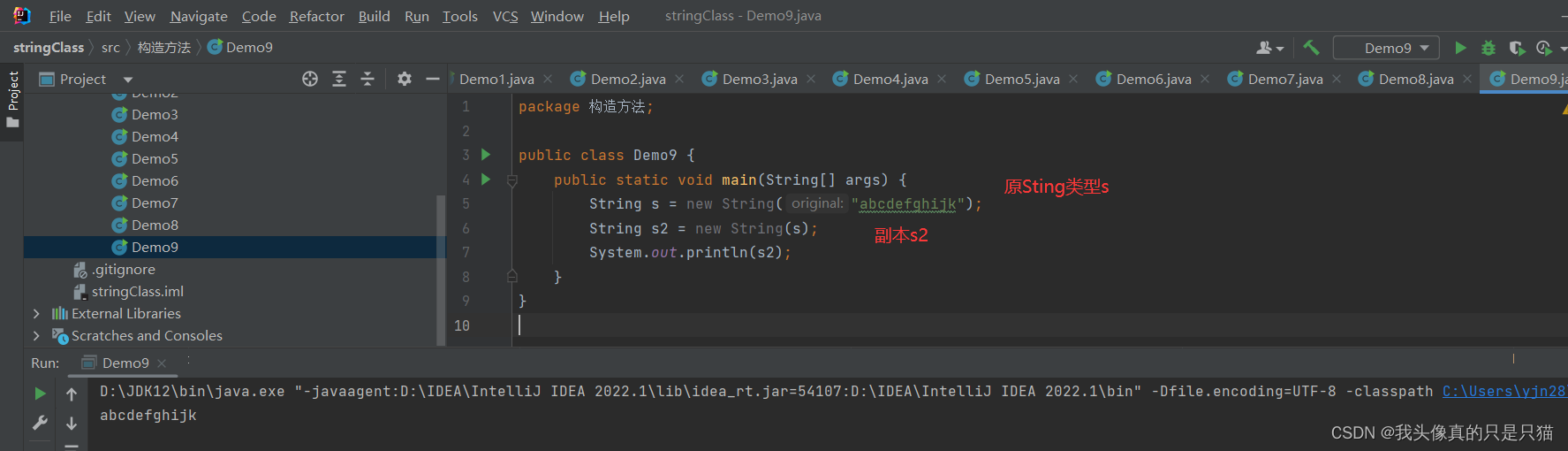Image resolution: width=1568 pixels, height=451 pixels.
Task: Open the Help menu
Action: [x=614, y=16]
